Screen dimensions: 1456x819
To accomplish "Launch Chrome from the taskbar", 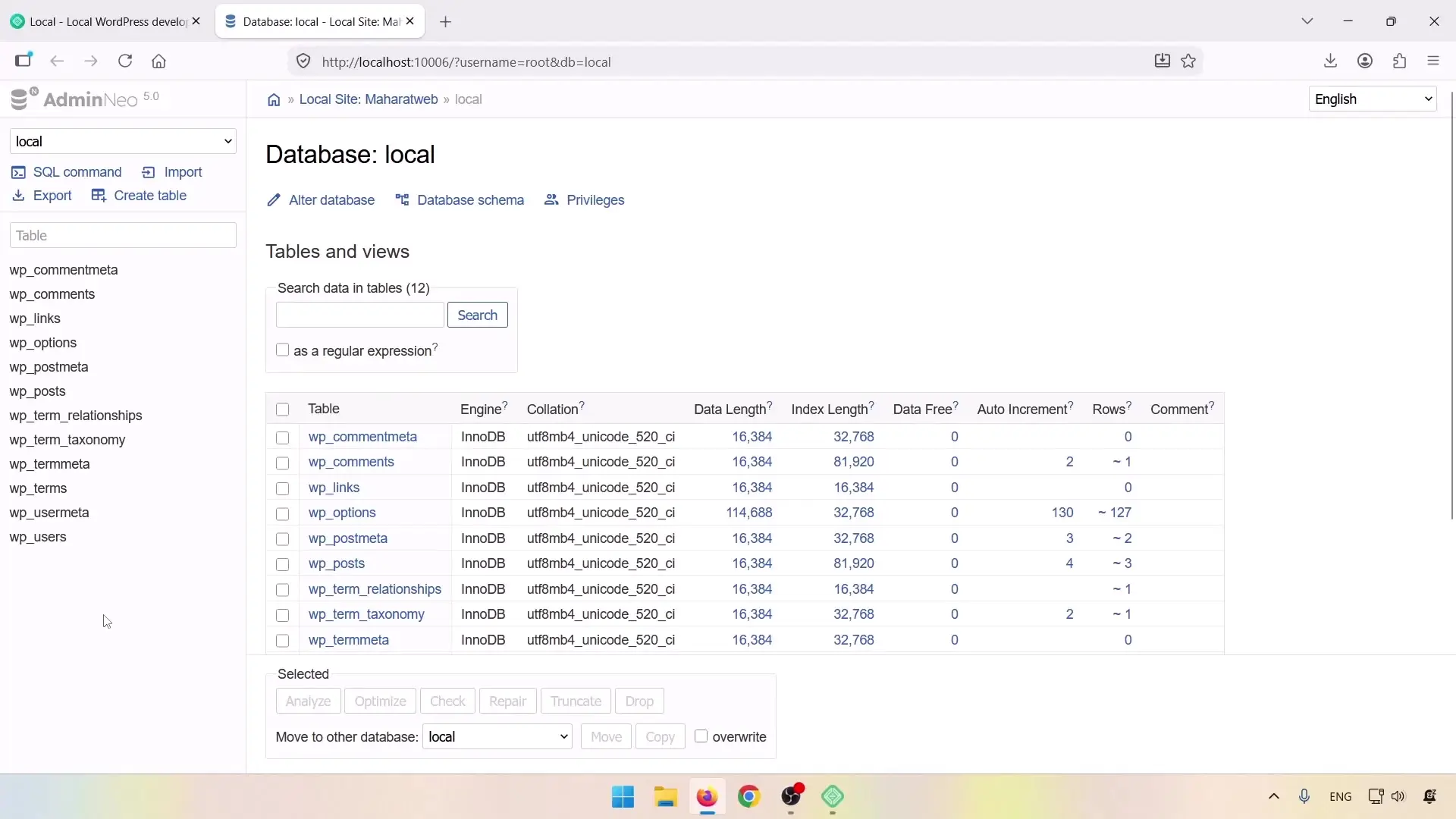I will (749, 797).
